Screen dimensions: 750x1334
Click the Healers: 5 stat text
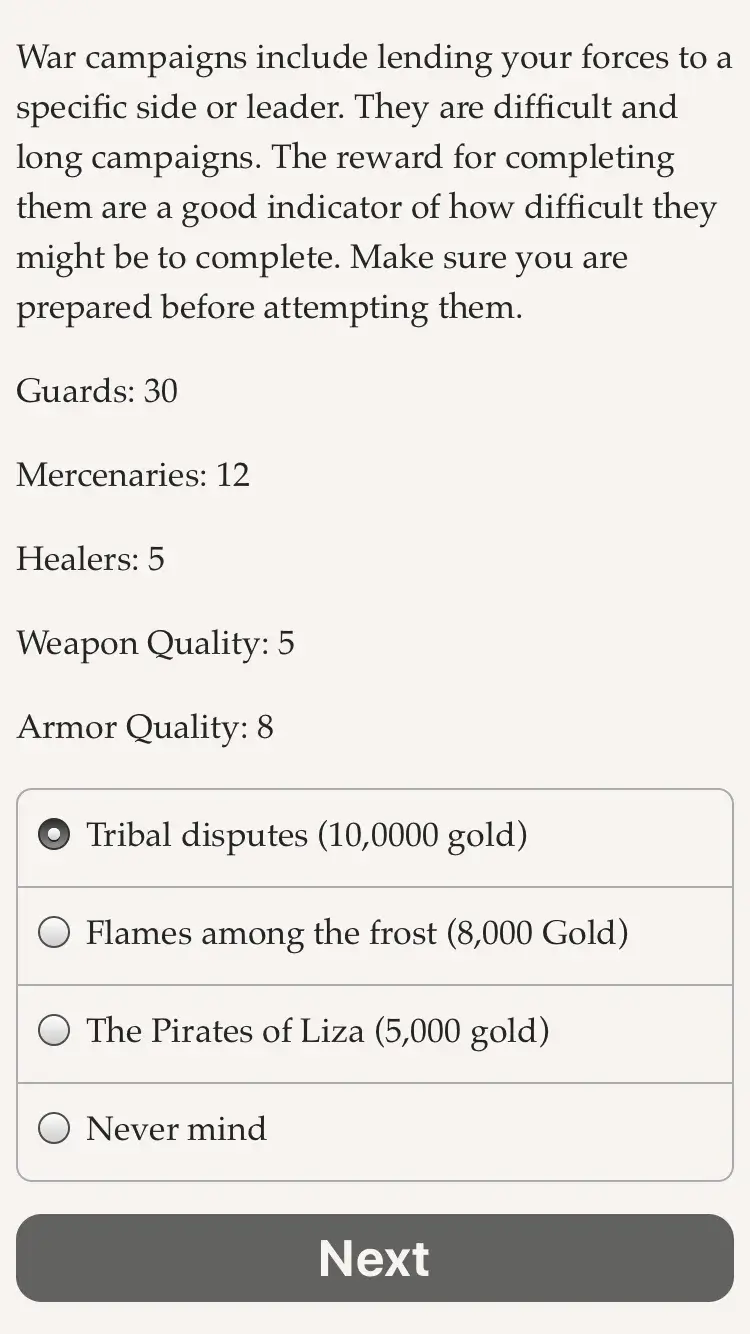(91, 560)
